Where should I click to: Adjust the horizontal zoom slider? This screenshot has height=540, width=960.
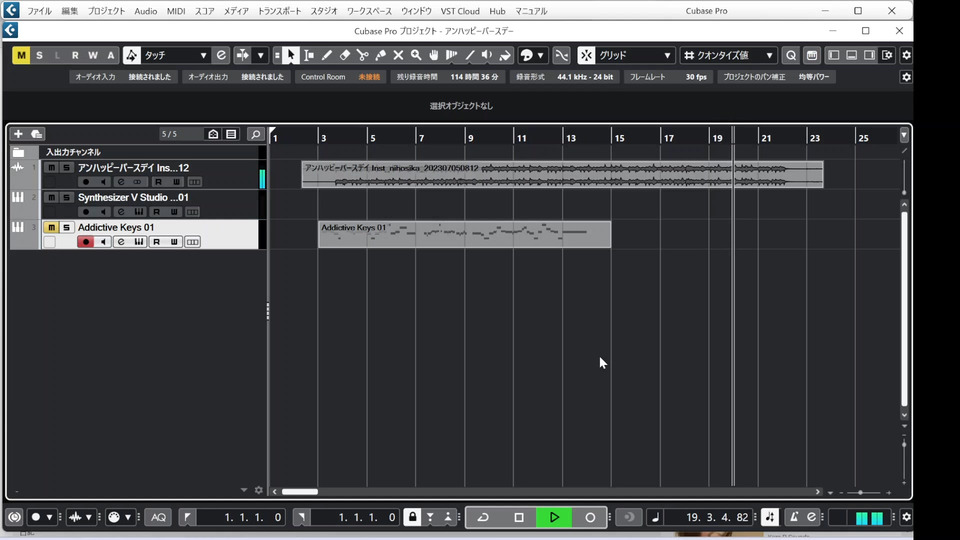[860, 492]
